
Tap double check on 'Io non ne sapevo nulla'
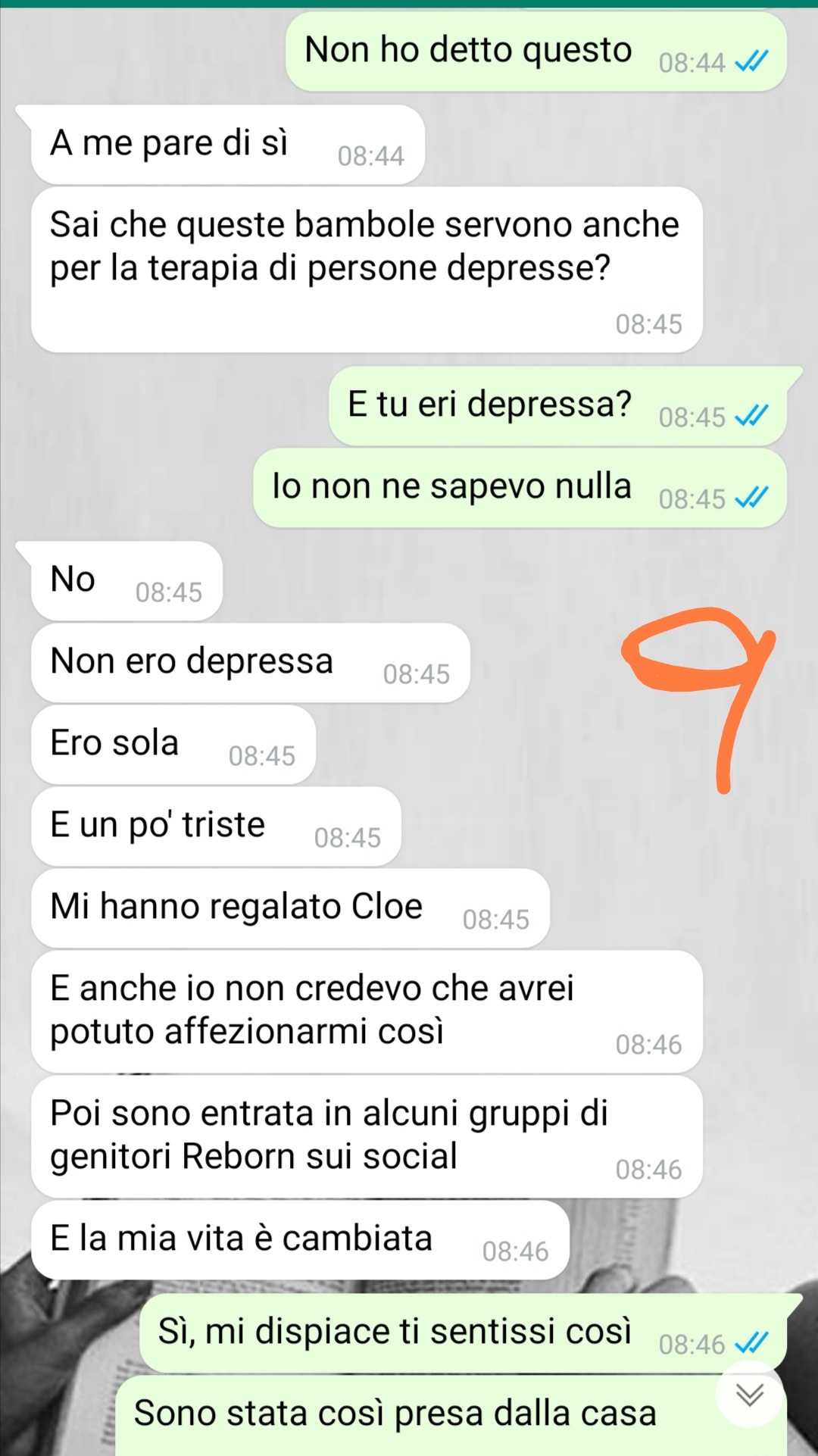coord(752,498)
